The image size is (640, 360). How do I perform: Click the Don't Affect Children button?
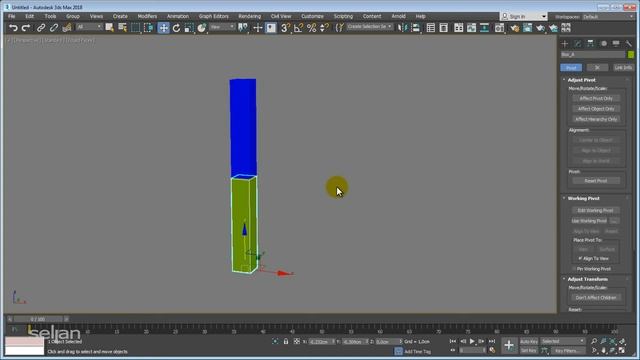tap(596, 298)
